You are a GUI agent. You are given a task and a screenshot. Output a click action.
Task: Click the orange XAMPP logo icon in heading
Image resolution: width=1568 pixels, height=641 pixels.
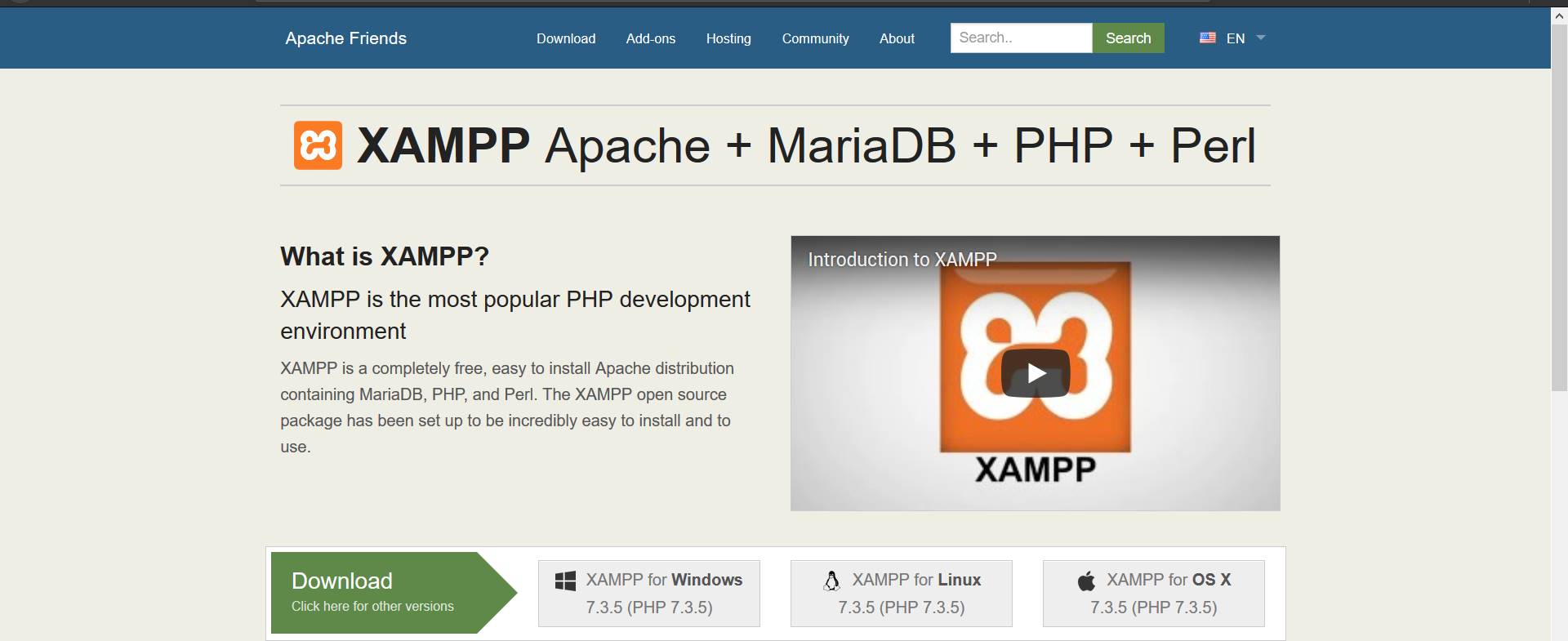[x=318, y=145]
